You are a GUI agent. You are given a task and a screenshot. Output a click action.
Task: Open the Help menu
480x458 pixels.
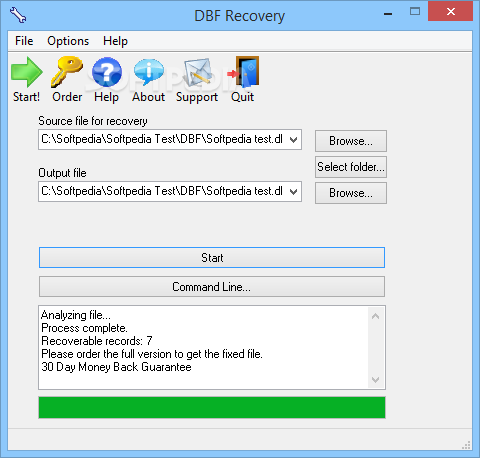coord(115,41)
